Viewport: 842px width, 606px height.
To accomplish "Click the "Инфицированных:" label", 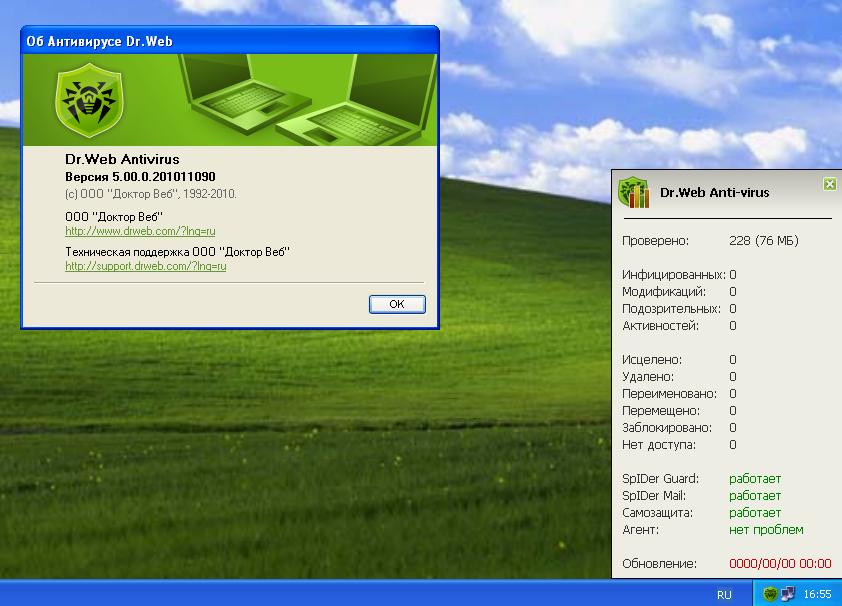I will (673, 275).
